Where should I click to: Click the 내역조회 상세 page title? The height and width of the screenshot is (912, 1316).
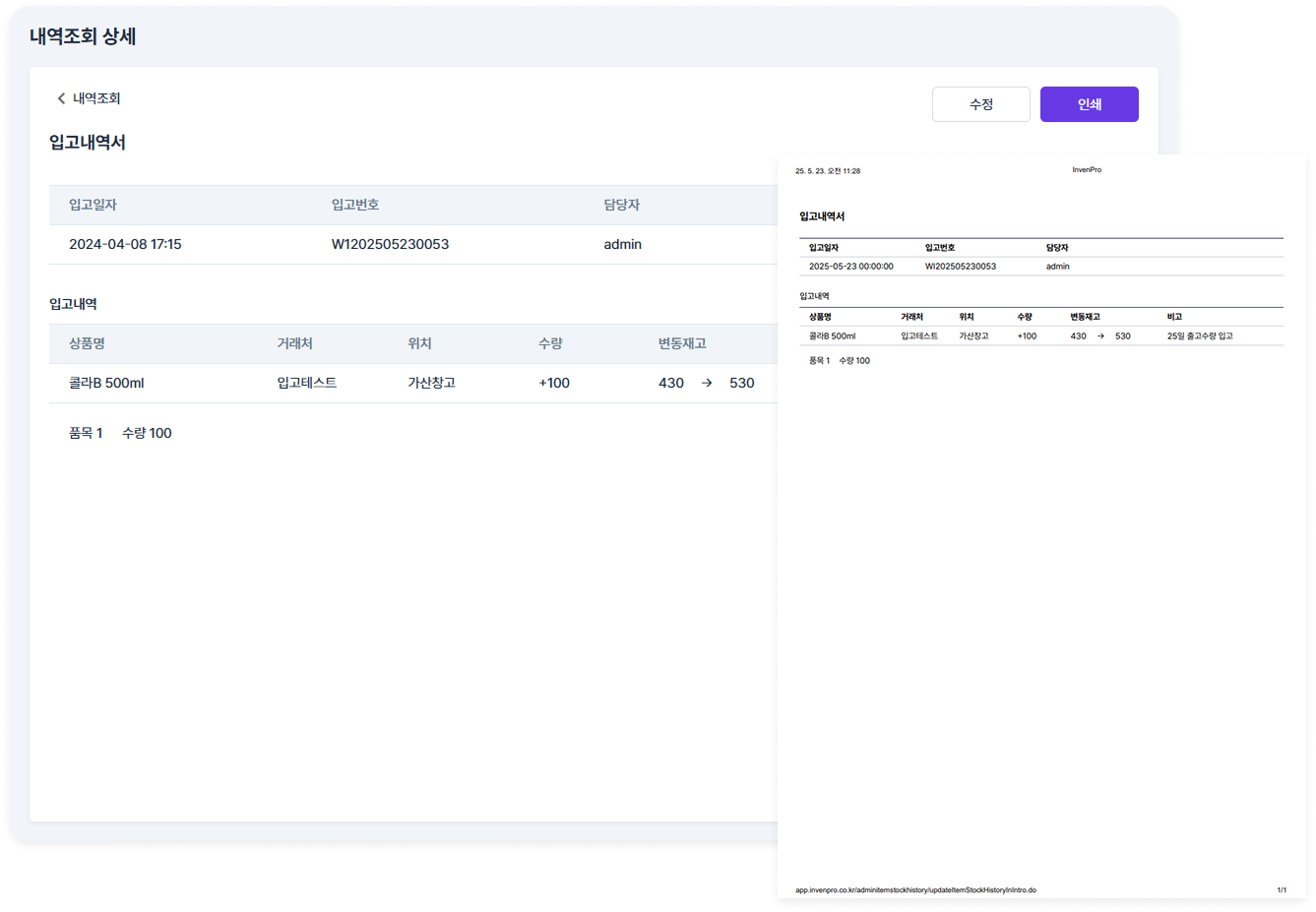tap(83, 36)
